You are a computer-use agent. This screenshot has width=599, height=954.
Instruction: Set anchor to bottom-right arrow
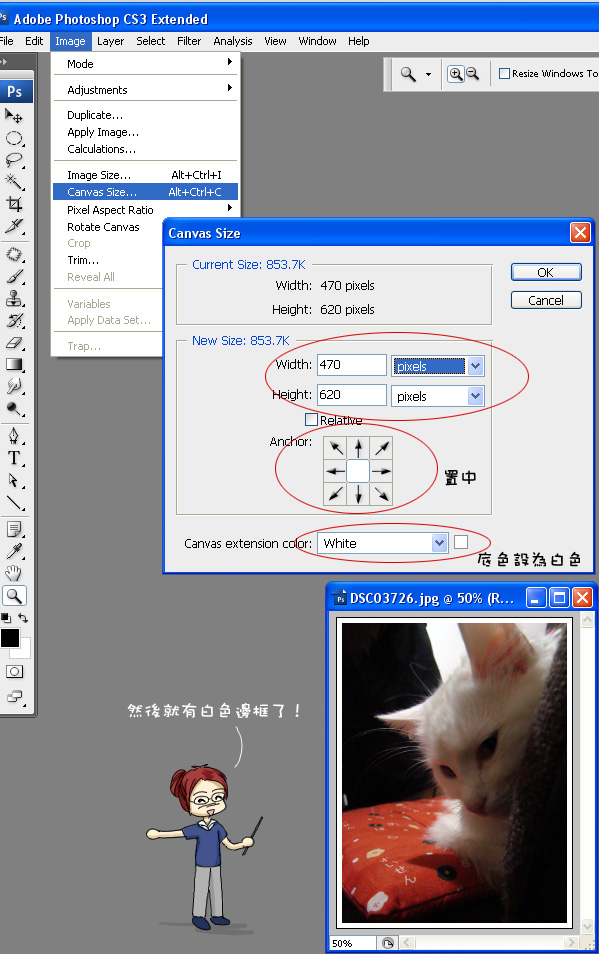tap(381, 493)
